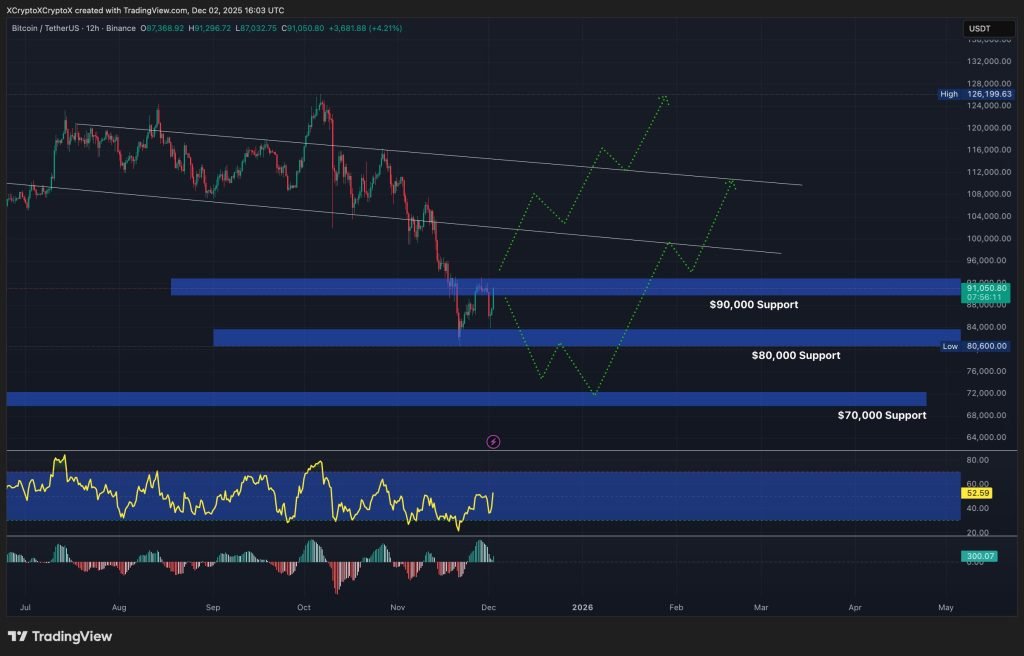Viewport: 1024px width, 656px height.
Task: Click the yellow RSI value 52.59 tag
Action: (x=978, y=493)
